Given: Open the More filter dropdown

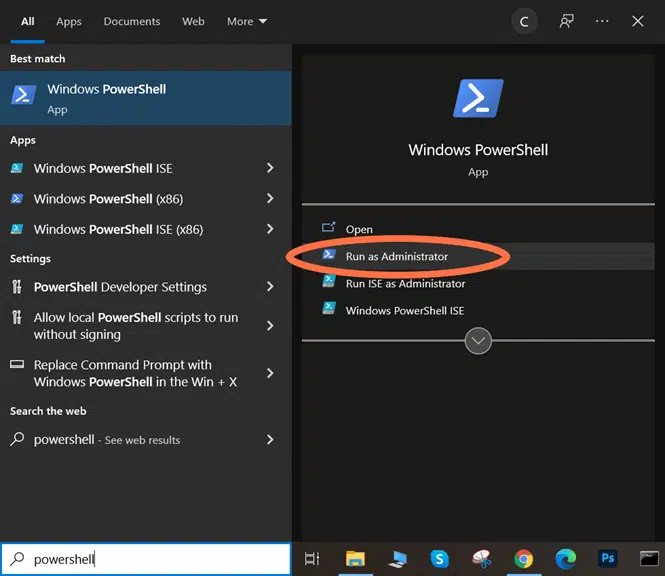Looking at the screenshot, I should (x=247, y=21).
